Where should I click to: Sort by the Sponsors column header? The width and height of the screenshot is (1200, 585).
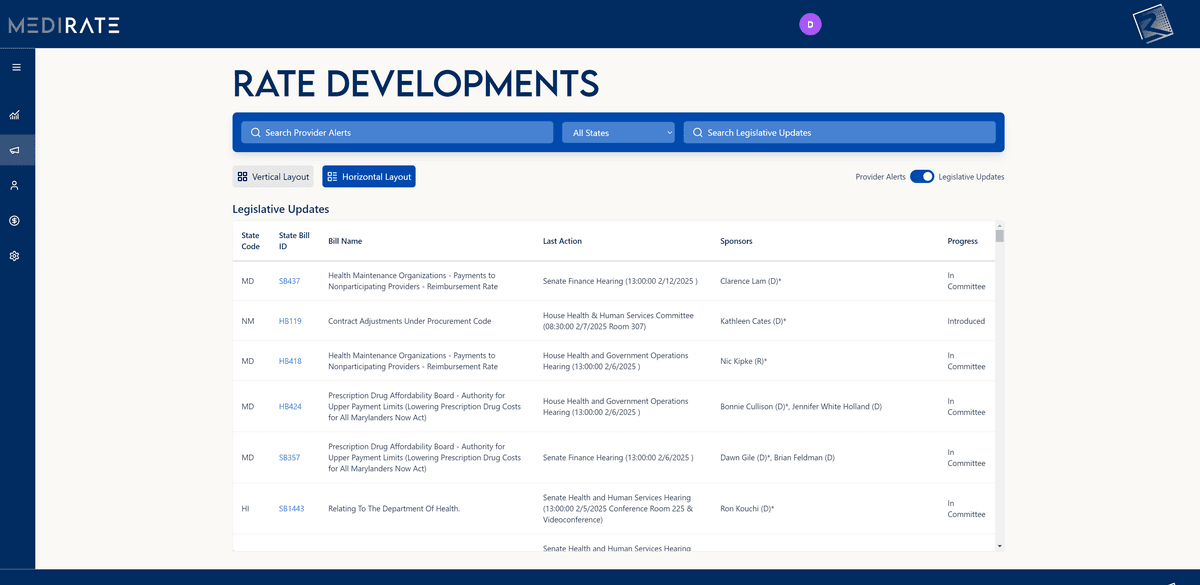(x=736, y=241)
